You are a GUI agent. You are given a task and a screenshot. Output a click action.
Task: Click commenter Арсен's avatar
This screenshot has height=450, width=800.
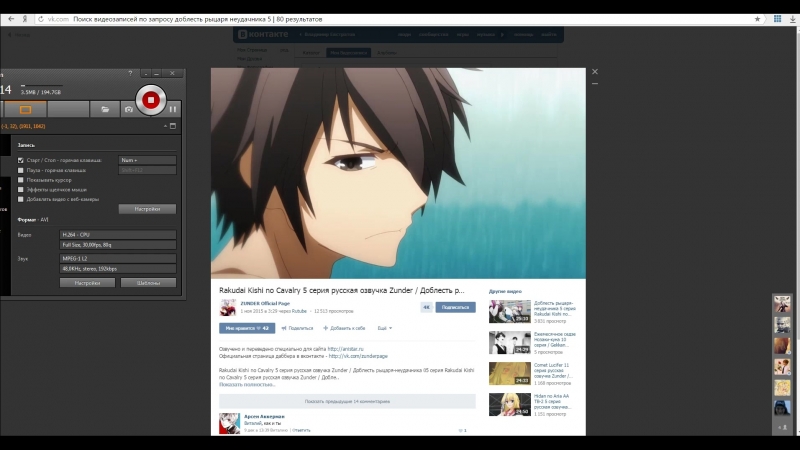(229, 423)
